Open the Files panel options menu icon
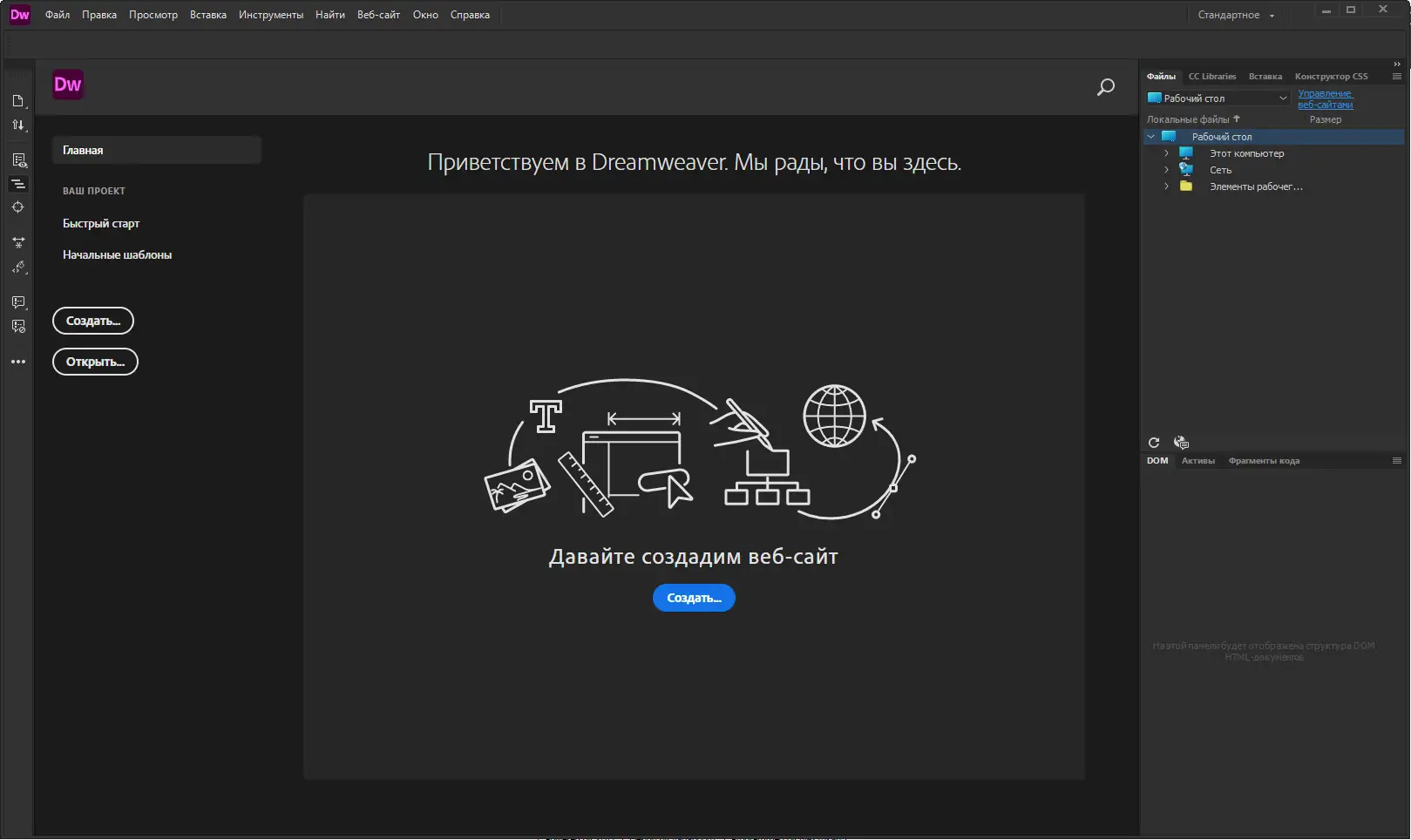This screenshot has width=1411, height=840. click(1397, 77)
